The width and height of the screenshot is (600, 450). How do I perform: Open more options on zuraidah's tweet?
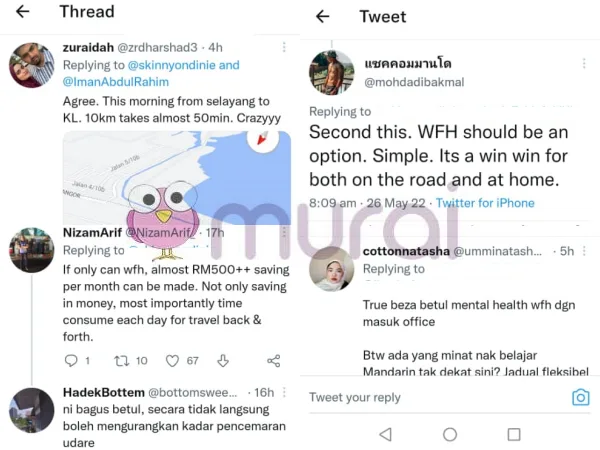(284, 47)
